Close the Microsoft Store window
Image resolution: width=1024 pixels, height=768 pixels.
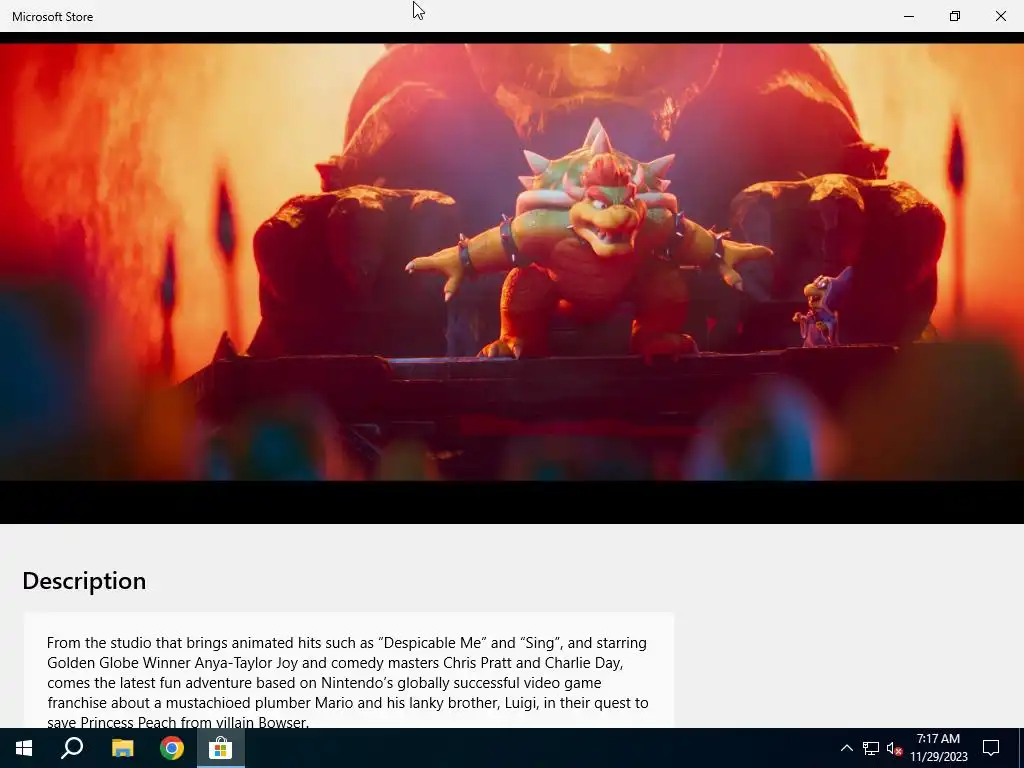[x=1000, y=16]
